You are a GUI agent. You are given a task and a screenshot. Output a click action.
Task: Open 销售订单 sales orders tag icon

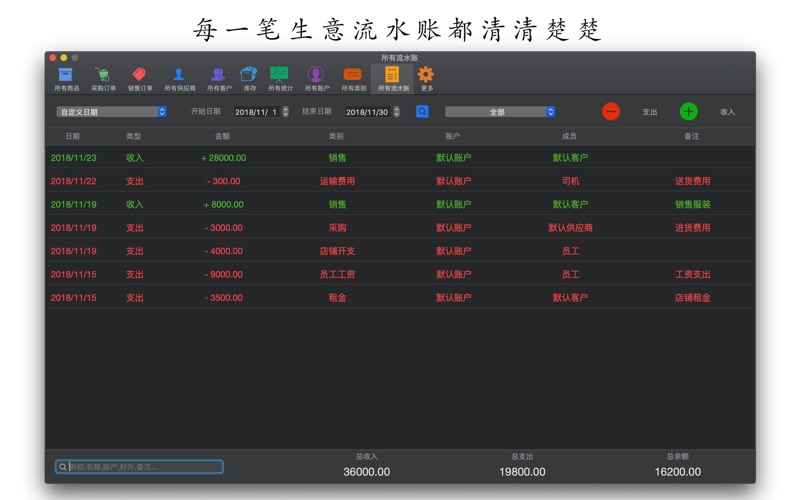(x=140, y=77)
